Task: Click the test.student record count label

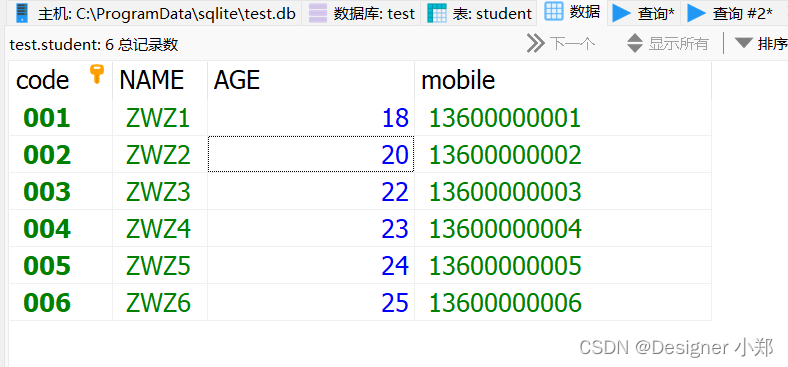Action: point(94,45)
